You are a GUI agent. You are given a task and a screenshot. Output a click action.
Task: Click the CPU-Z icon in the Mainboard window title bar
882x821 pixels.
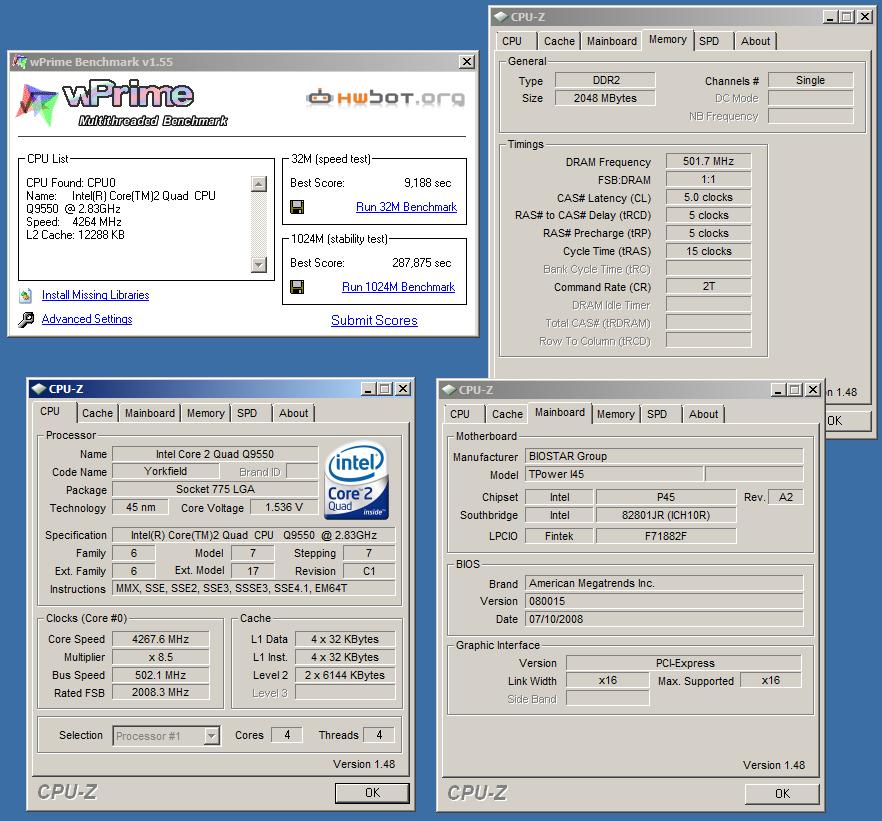(449, 390)
